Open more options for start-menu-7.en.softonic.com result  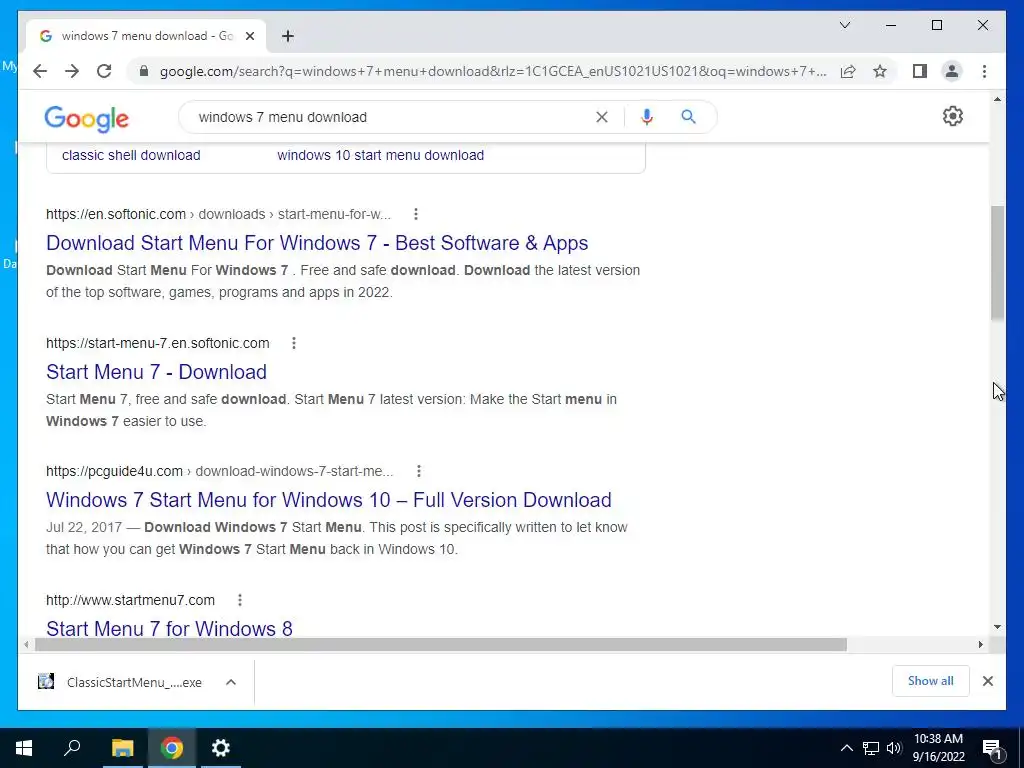point(294,343)
